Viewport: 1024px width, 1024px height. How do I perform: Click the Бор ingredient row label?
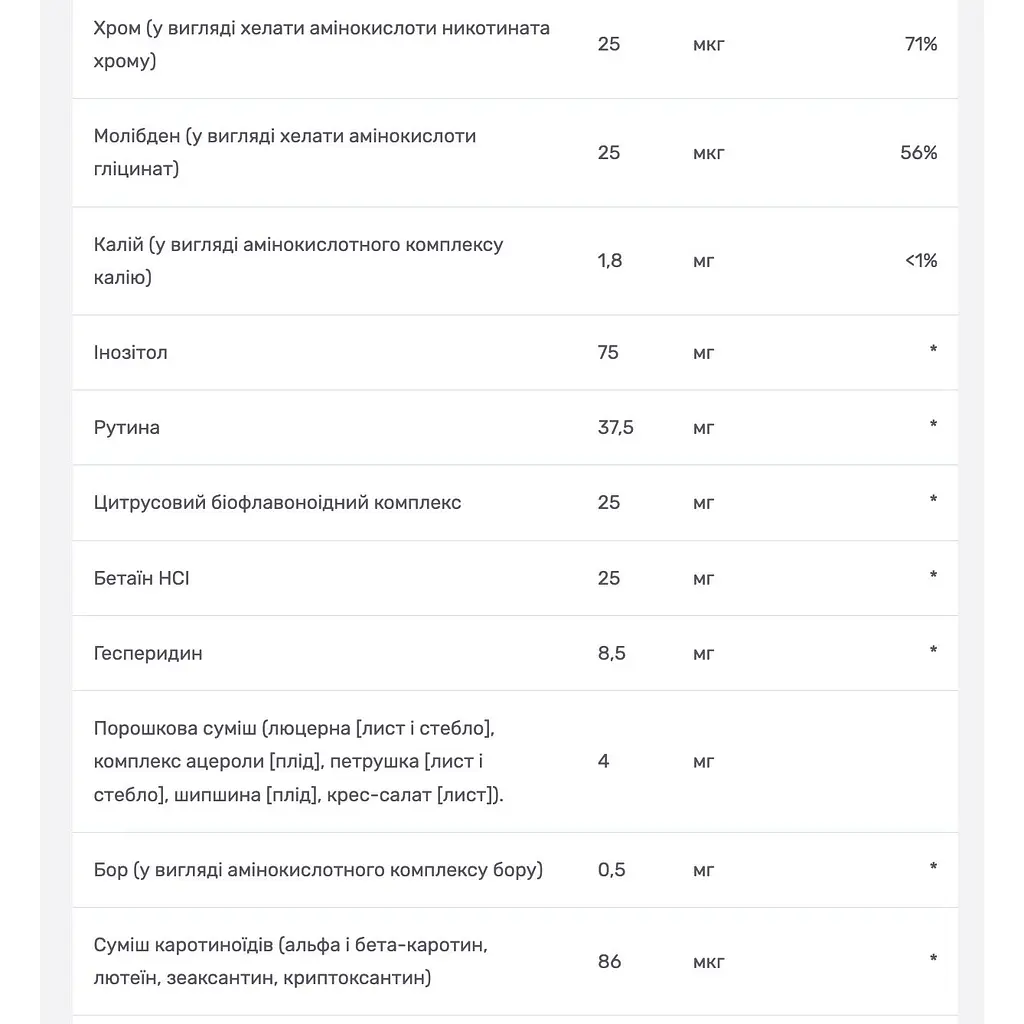click(318, 870)
